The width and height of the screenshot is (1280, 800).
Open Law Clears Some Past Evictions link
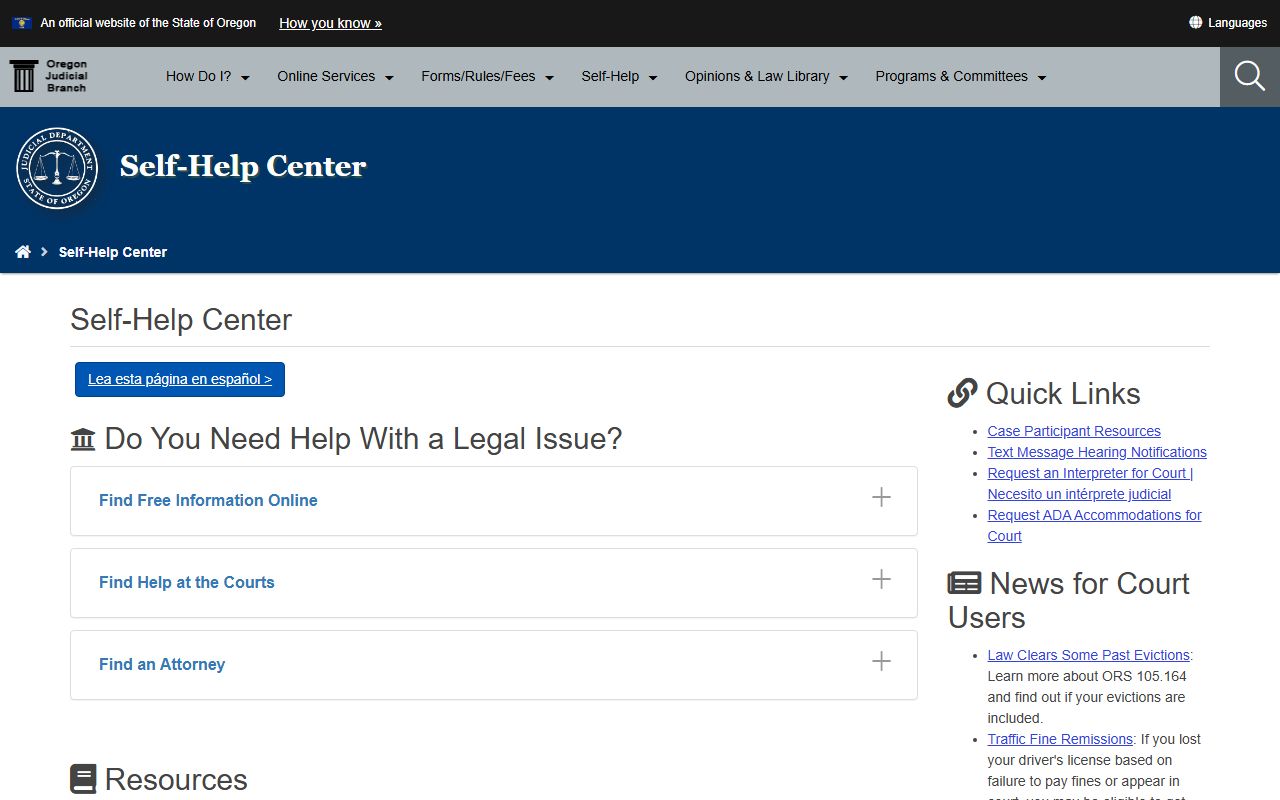(1088, 655)
